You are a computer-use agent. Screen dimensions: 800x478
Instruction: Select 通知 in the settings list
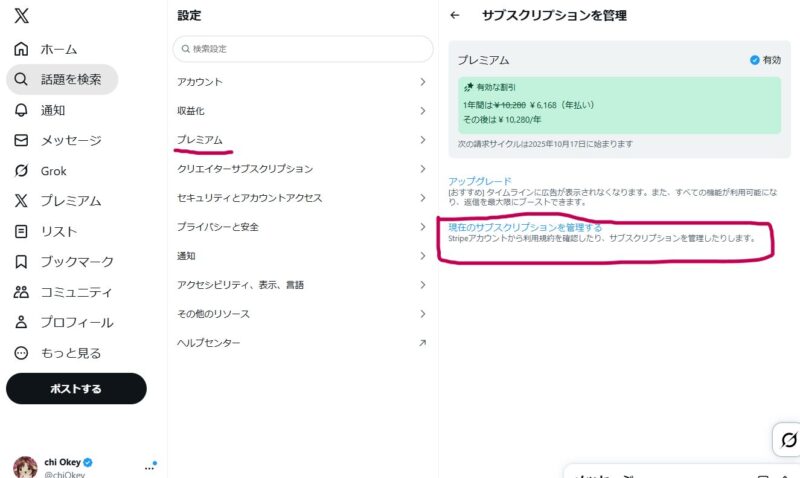pyautogui.click(x=187, y=256)
